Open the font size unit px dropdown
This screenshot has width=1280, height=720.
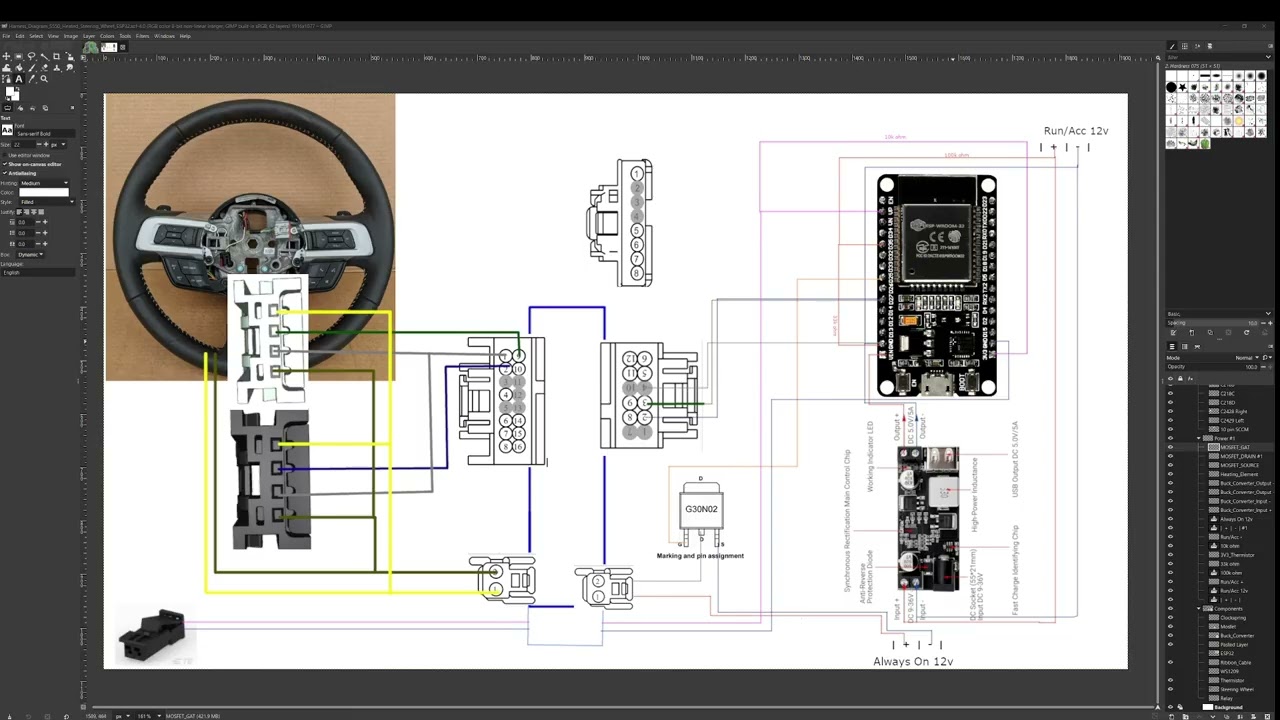[58, 144]
